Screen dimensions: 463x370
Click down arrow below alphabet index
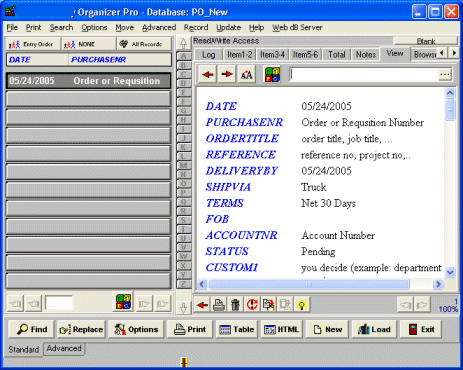pos(183,308)
